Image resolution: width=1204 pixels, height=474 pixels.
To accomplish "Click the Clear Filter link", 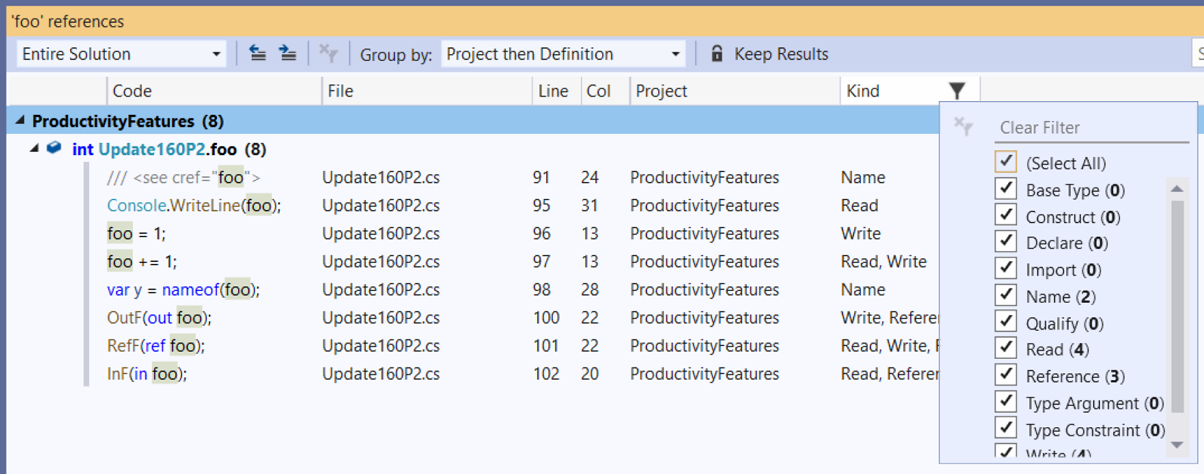I will 1040,127.
